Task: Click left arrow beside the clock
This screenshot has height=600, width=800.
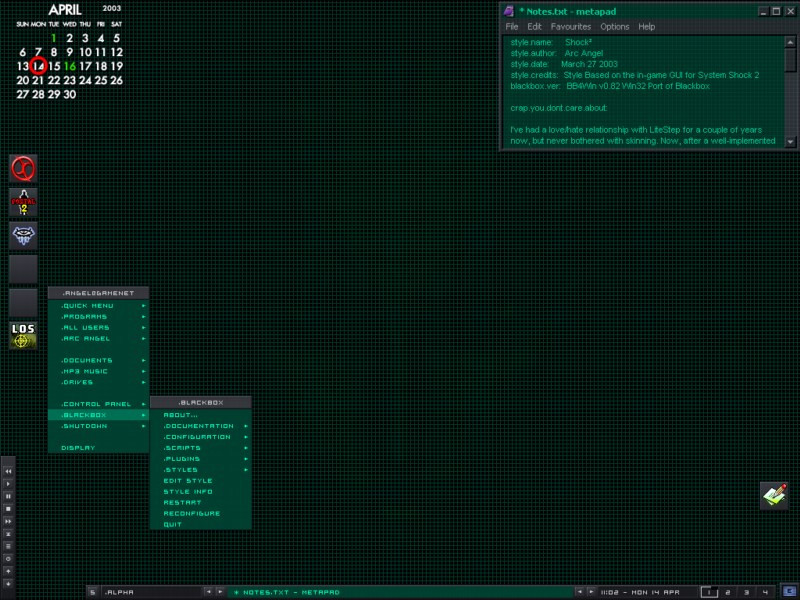Action: coord(579,592)
